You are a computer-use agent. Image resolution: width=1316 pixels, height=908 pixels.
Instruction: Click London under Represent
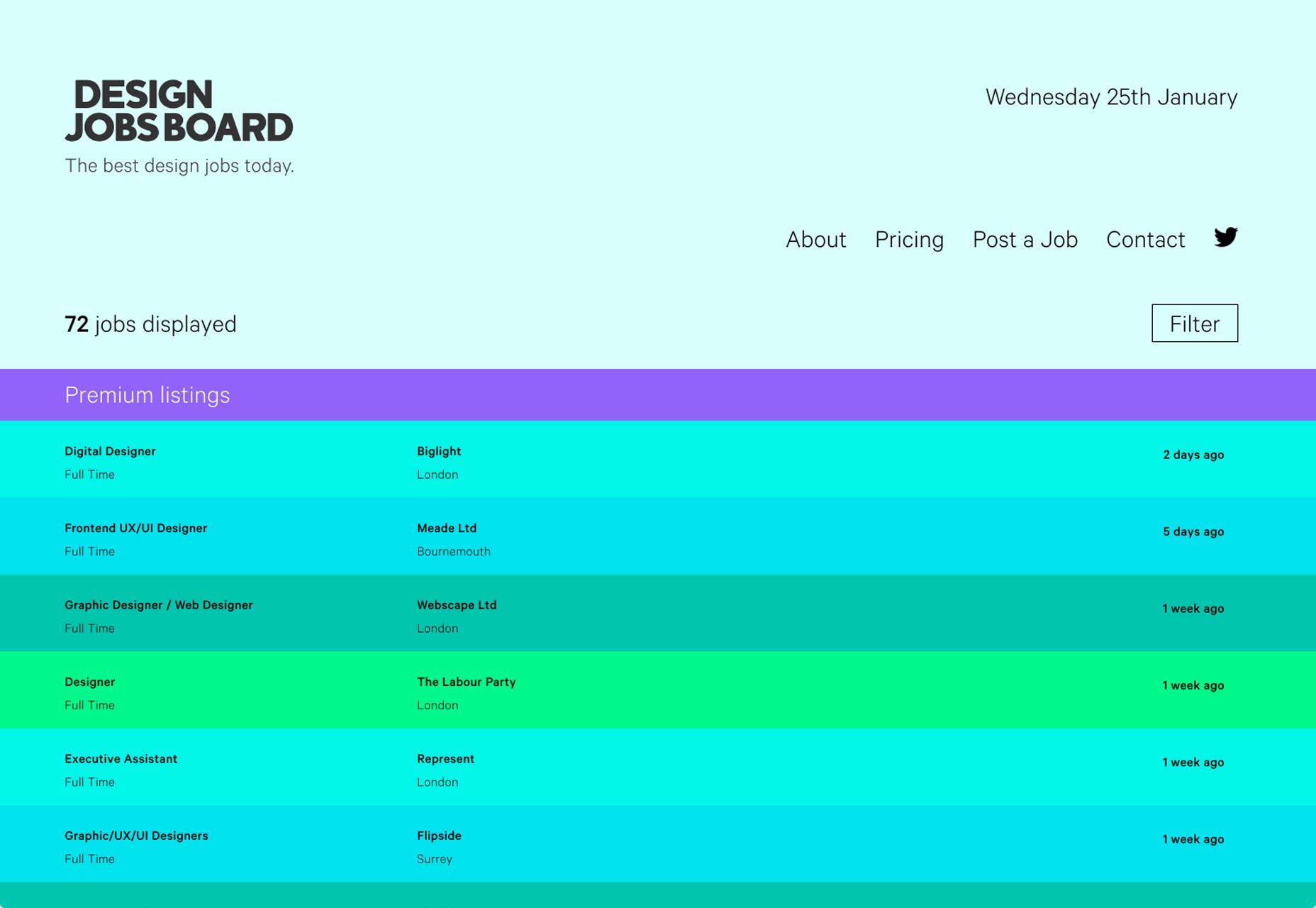coord(437,782)
